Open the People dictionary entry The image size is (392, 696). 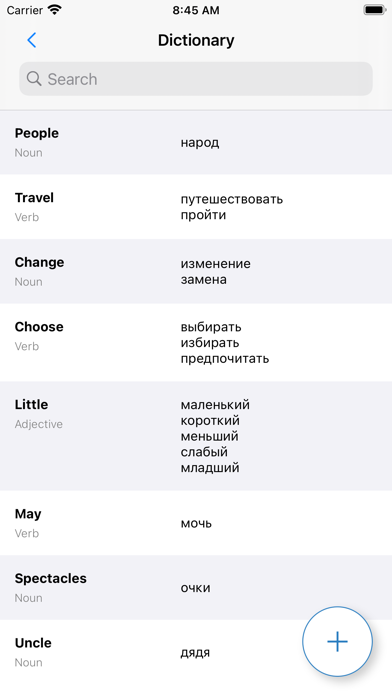tap(196, 142)
